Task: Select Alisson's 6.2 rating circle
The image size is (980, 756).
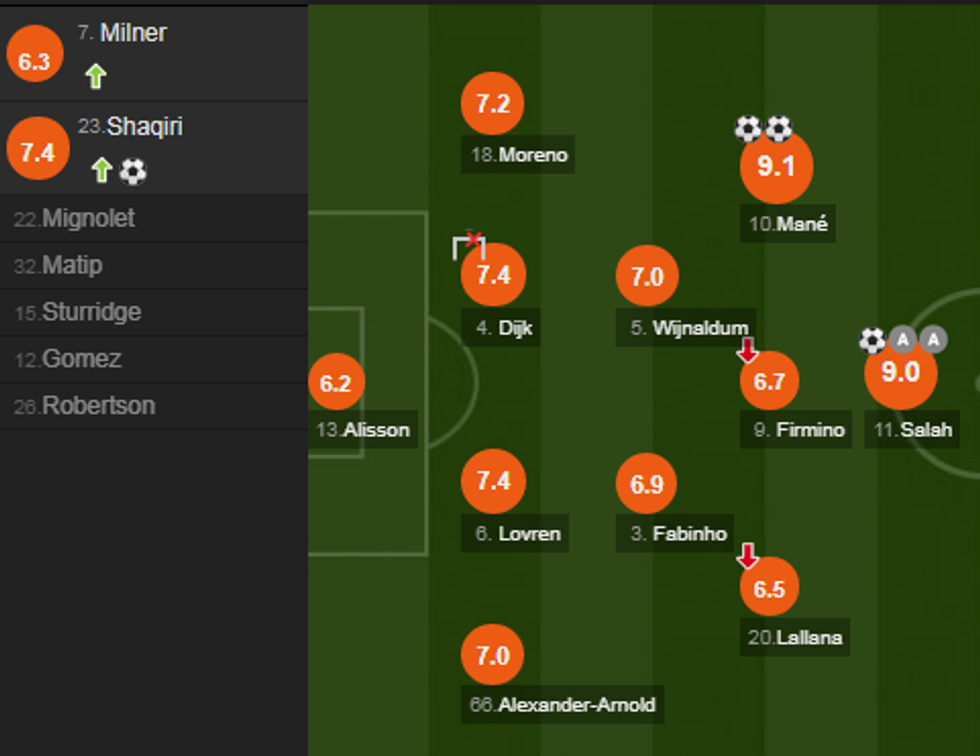Action: pyautogui.click(x=336, y=383)
